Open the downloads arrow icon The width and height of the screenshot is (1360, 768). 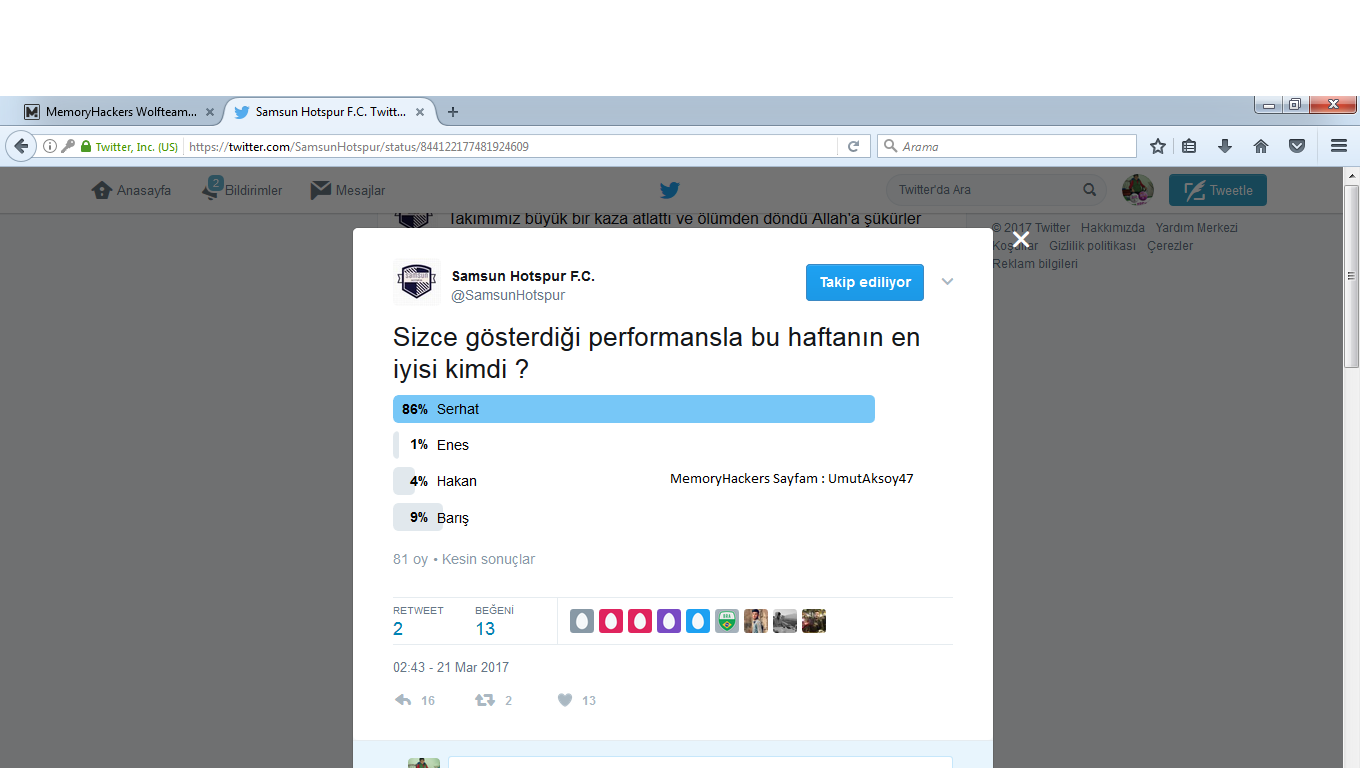click(1225, 146)
